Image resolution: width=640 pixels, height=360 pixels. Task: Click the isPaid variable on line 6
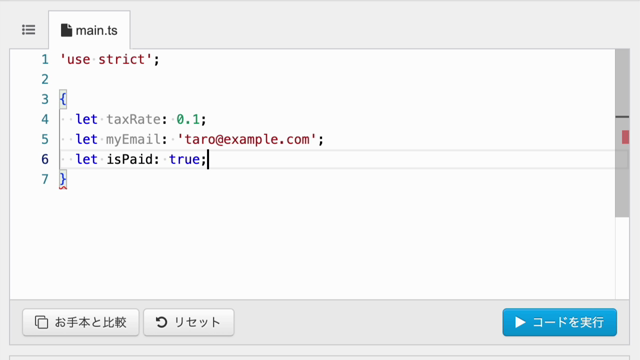click(130, 159)
